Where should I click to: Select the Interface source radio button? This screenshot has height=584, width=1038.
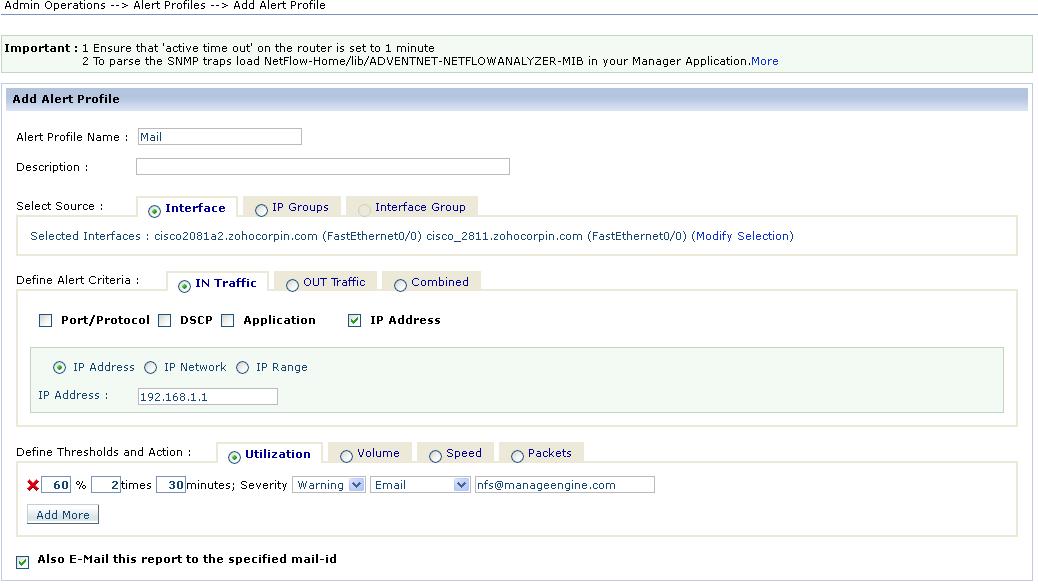click(x=154, y=211)
